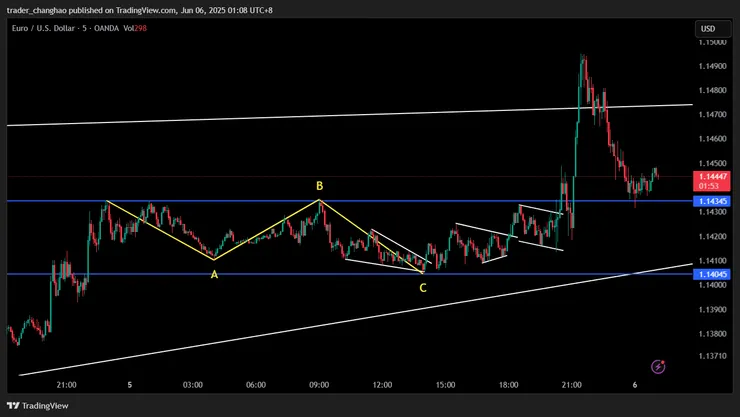Click the 18:00 time axis label
The width and height of the screenshot is (740, 417).
(x=509, y=385)
